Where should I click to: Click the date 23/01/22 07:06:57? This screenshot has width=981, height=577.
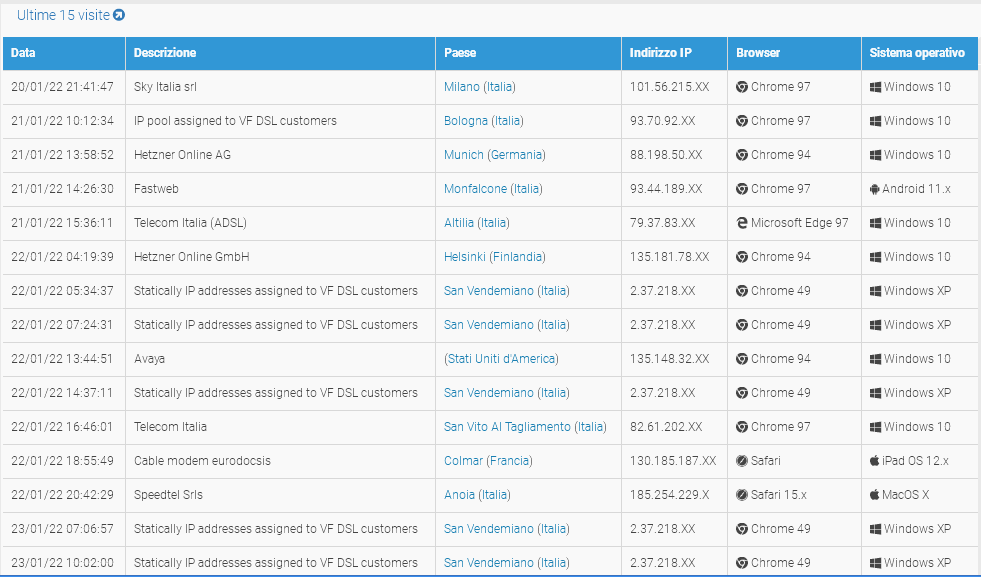(63, 529)
